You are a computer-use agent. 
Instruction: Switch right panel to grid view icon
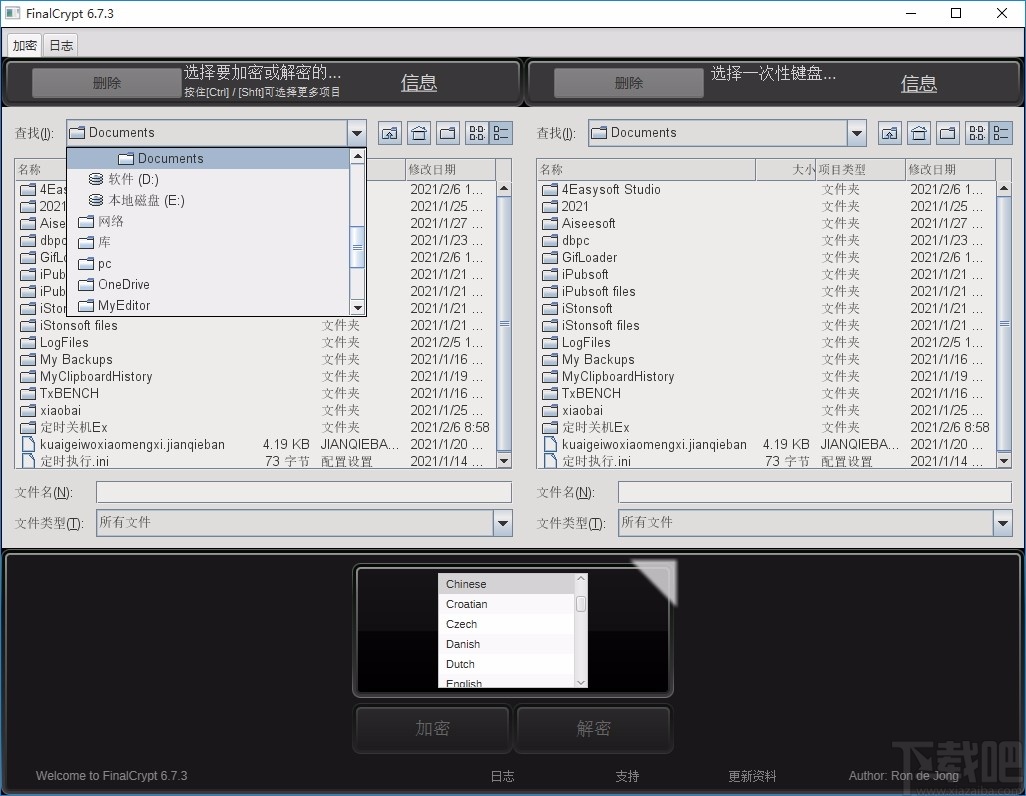[x=977, y=132]
